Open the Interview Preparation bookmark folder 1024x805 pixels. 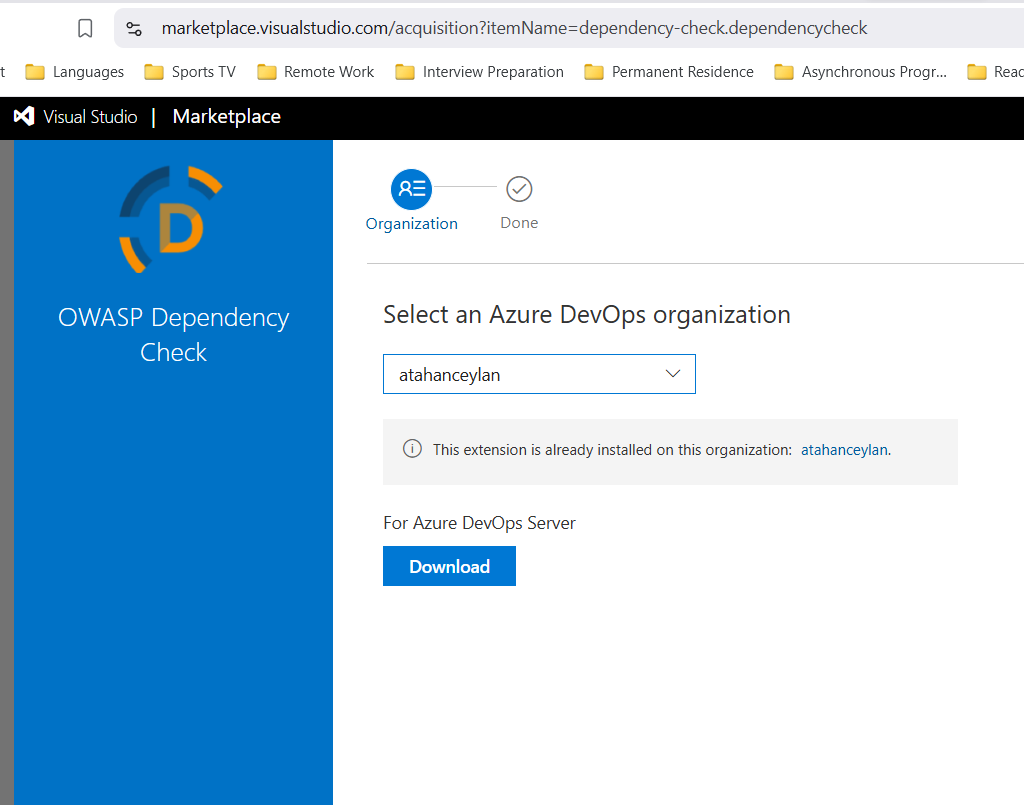pos(479,72)
